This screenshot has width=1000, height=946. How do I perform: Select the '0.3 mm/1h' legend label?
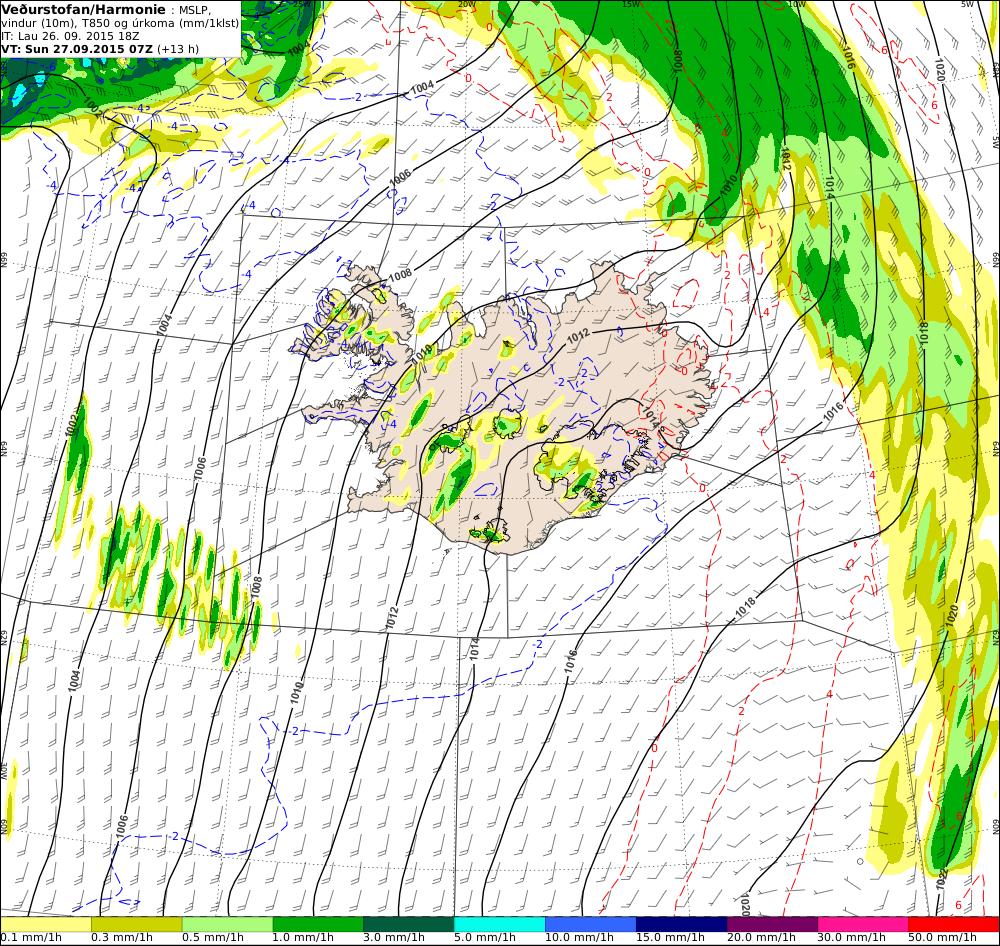122,938
